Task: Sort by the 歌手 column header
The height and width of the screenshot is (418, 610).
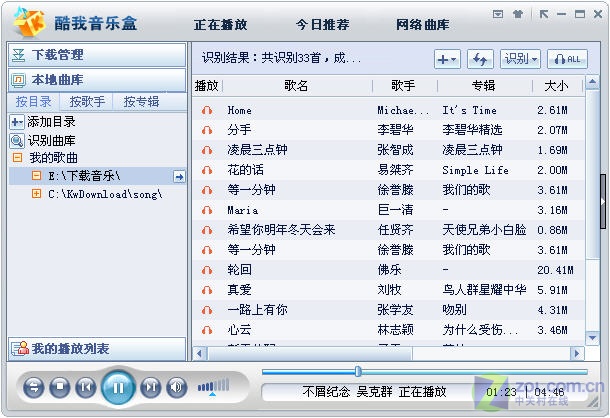Action: pos(403,86)
